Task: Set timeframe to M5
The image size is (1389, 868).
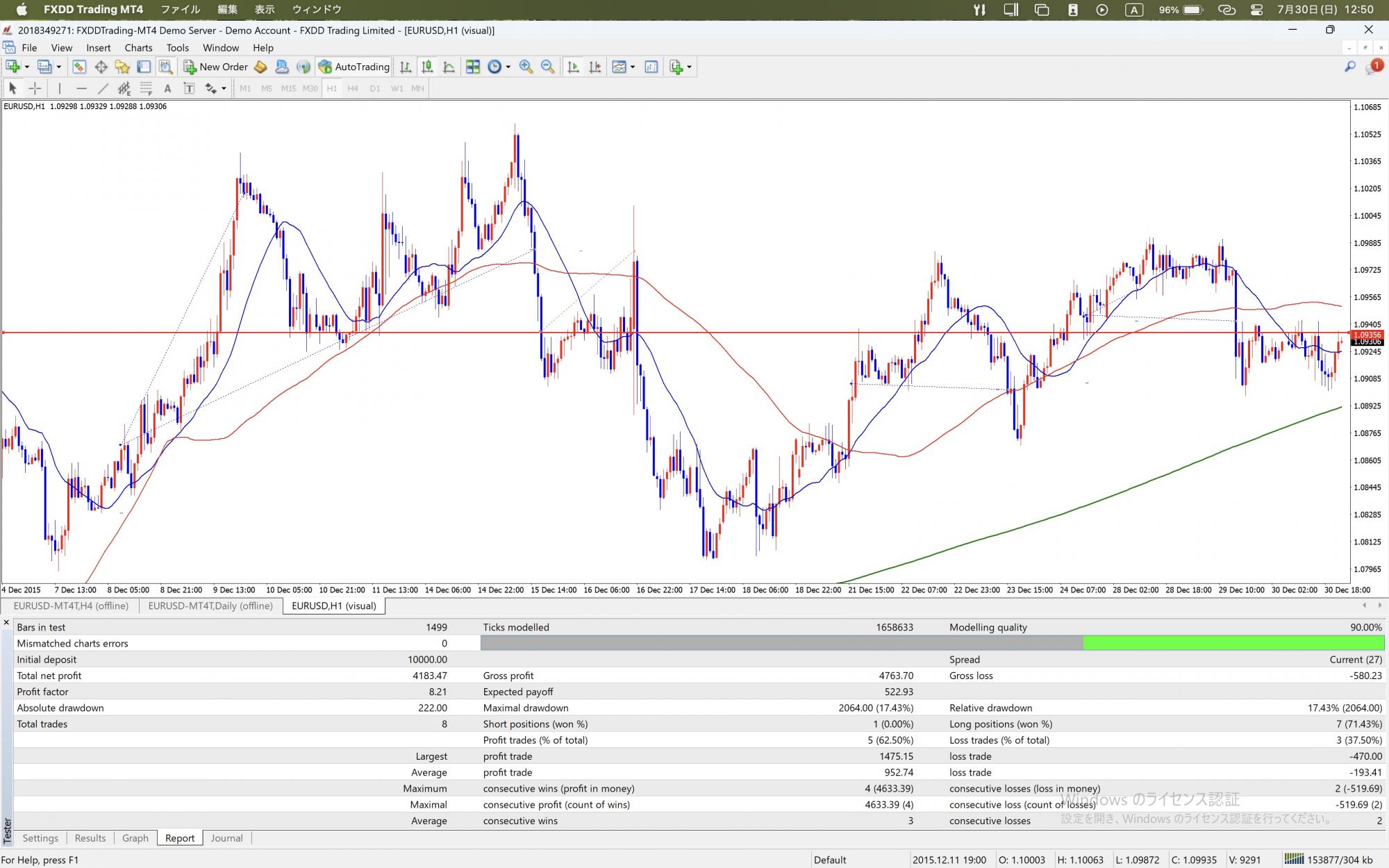Action: click(267, 88)
